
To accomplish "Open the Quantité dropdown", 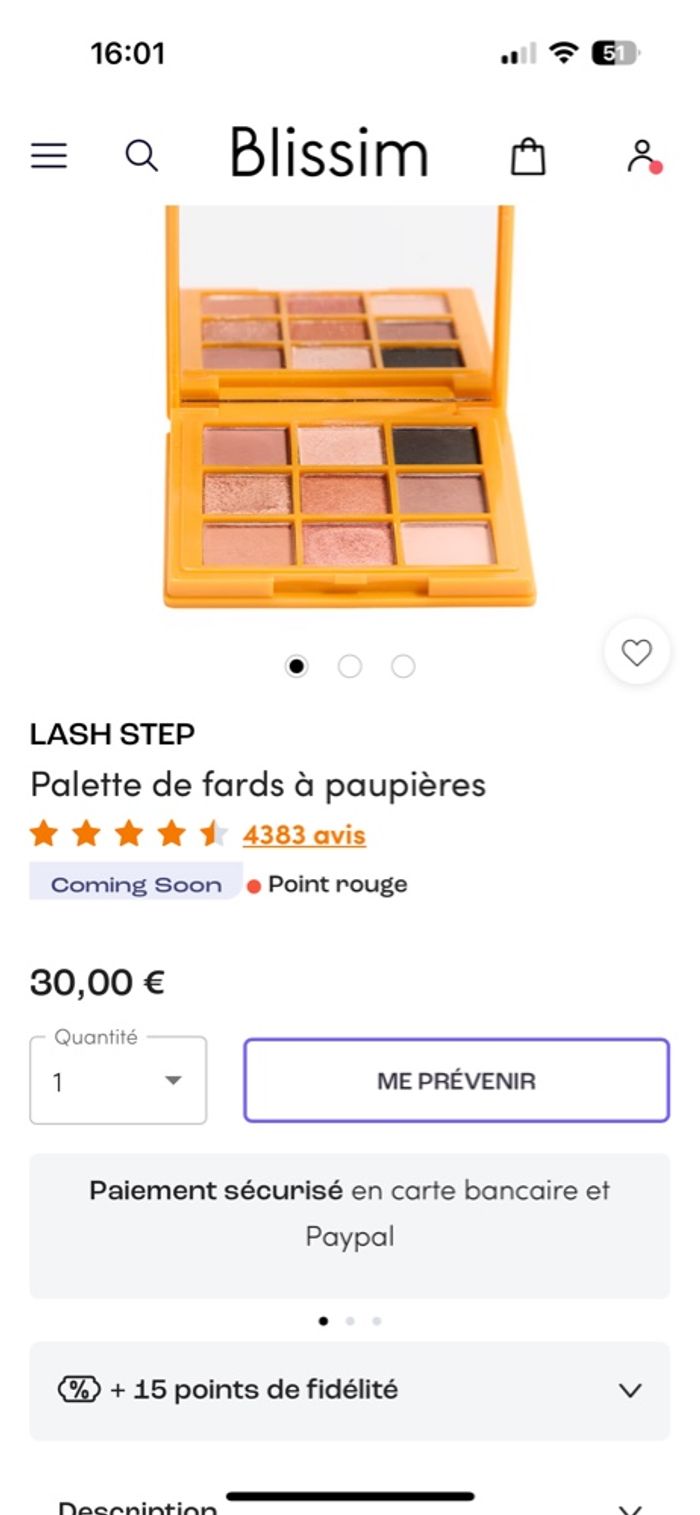I will 118,1081.
